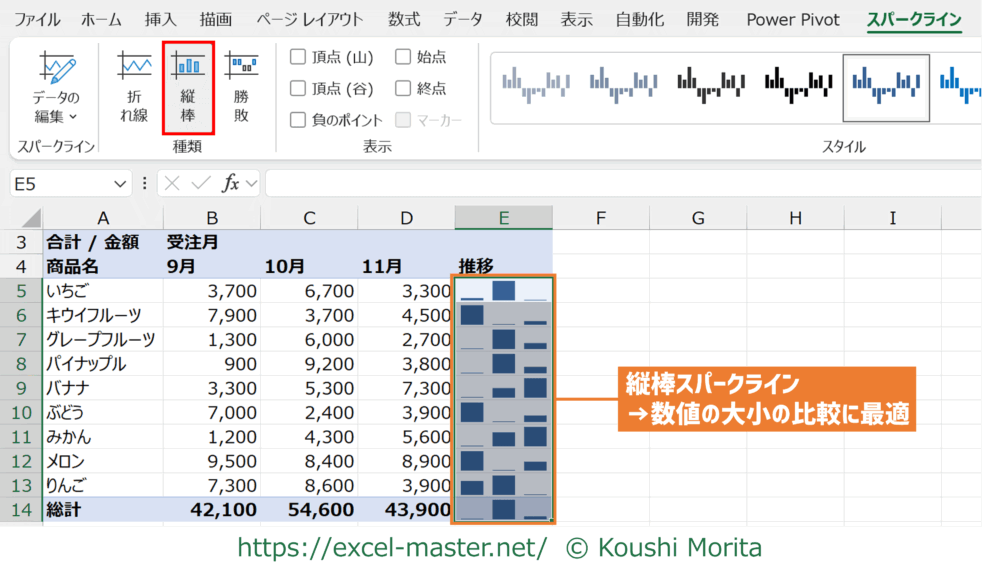Click row header 14
This screenshot has width=1000, height=563.
(21, 509)
